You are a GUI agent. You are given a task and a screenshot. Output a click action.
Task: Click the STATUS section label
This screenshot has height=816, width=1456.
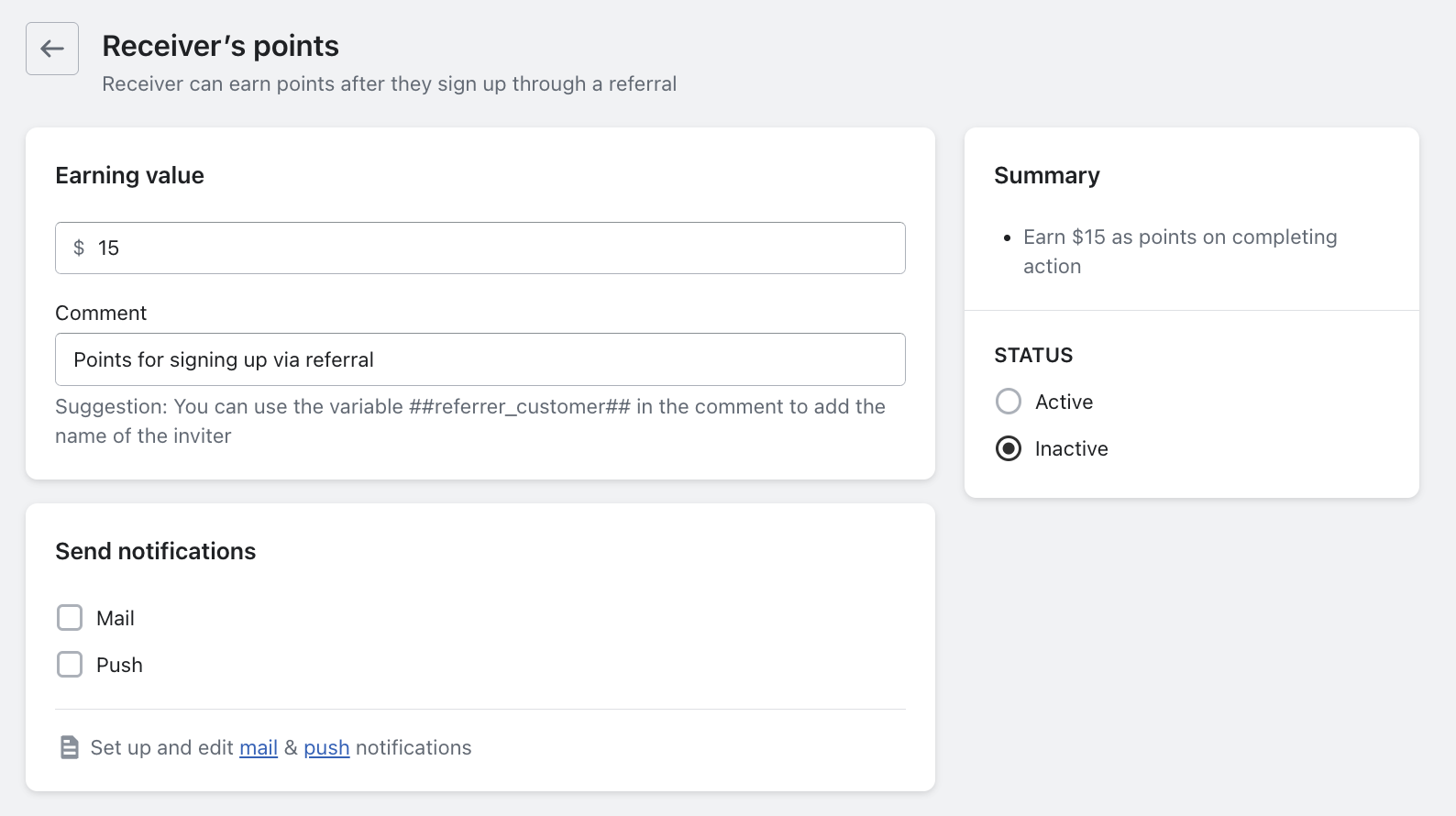tap(1033, 355)
